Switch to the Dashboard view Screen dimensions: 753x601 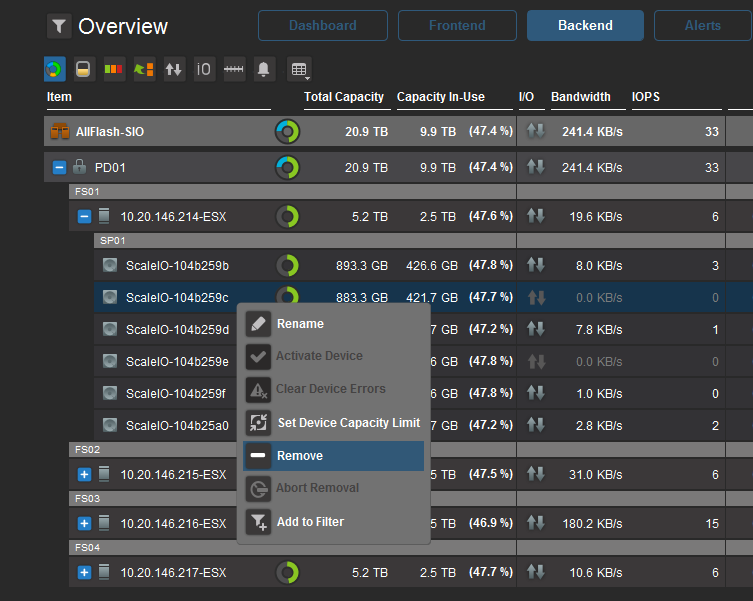point(323,25)
